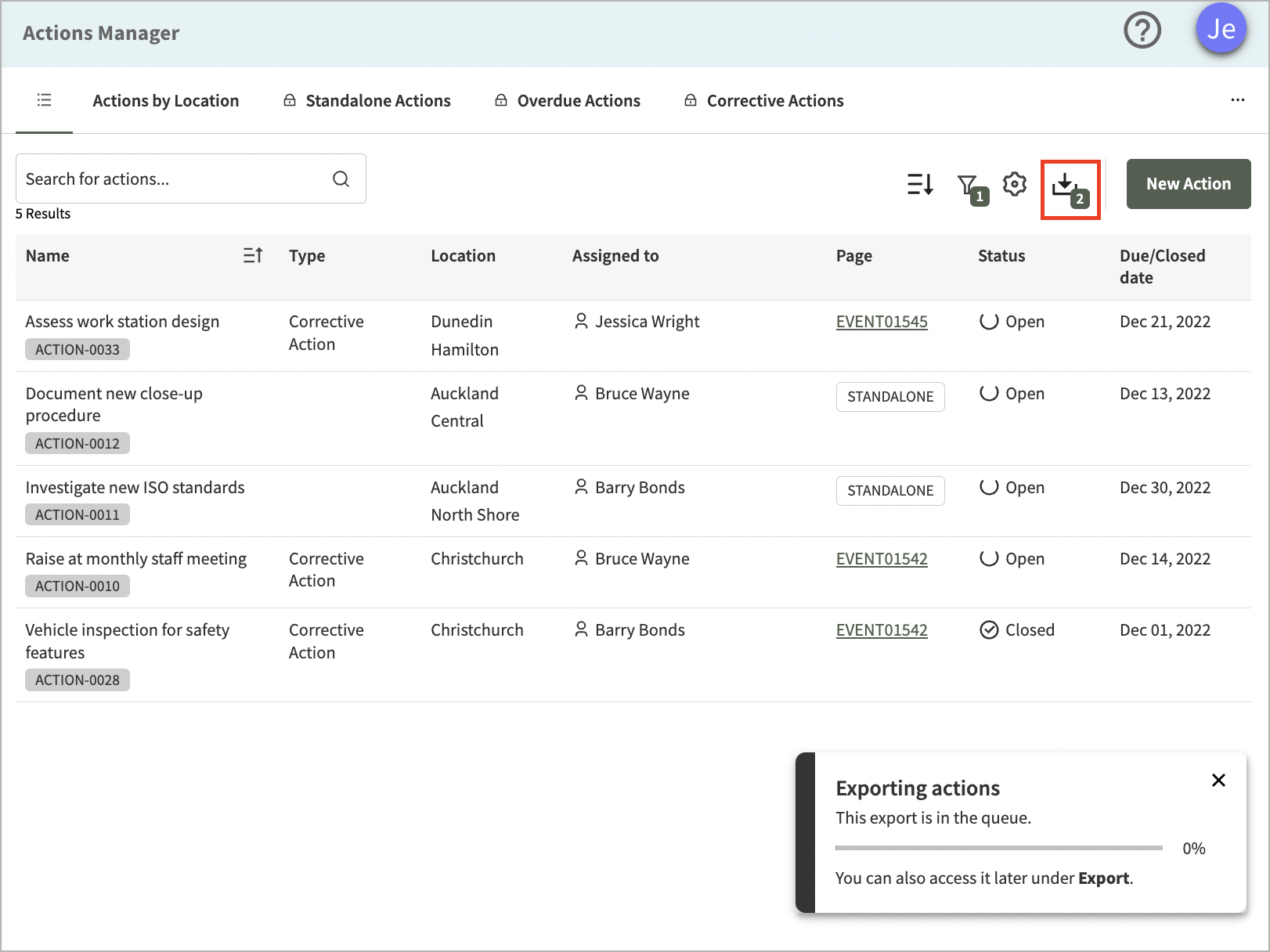1270x952 pixels.
Task: Open the help question mark icon
Action: pos(1142,31)
